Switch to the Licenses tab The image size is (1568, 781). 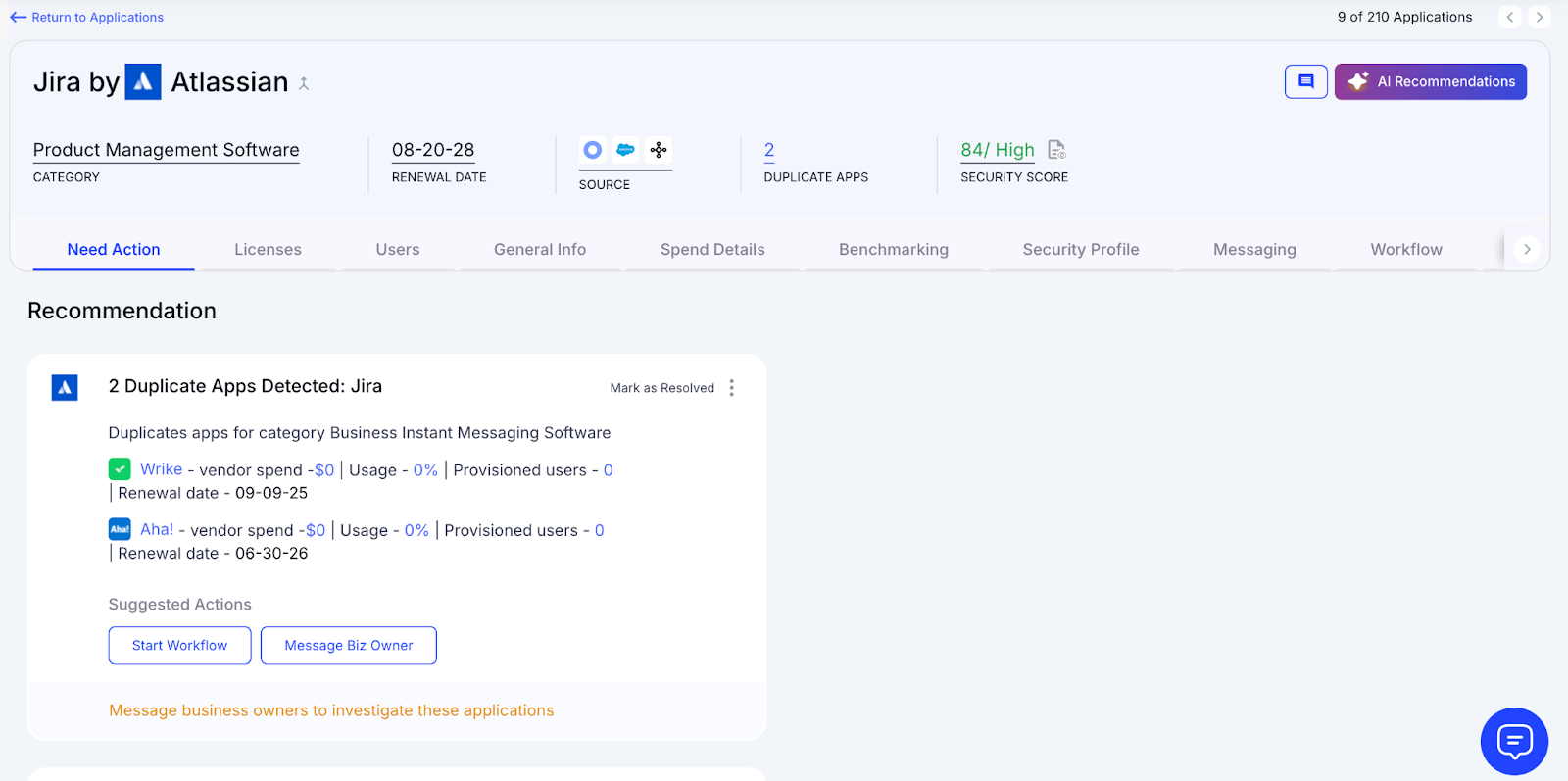(x=268, y=249)
